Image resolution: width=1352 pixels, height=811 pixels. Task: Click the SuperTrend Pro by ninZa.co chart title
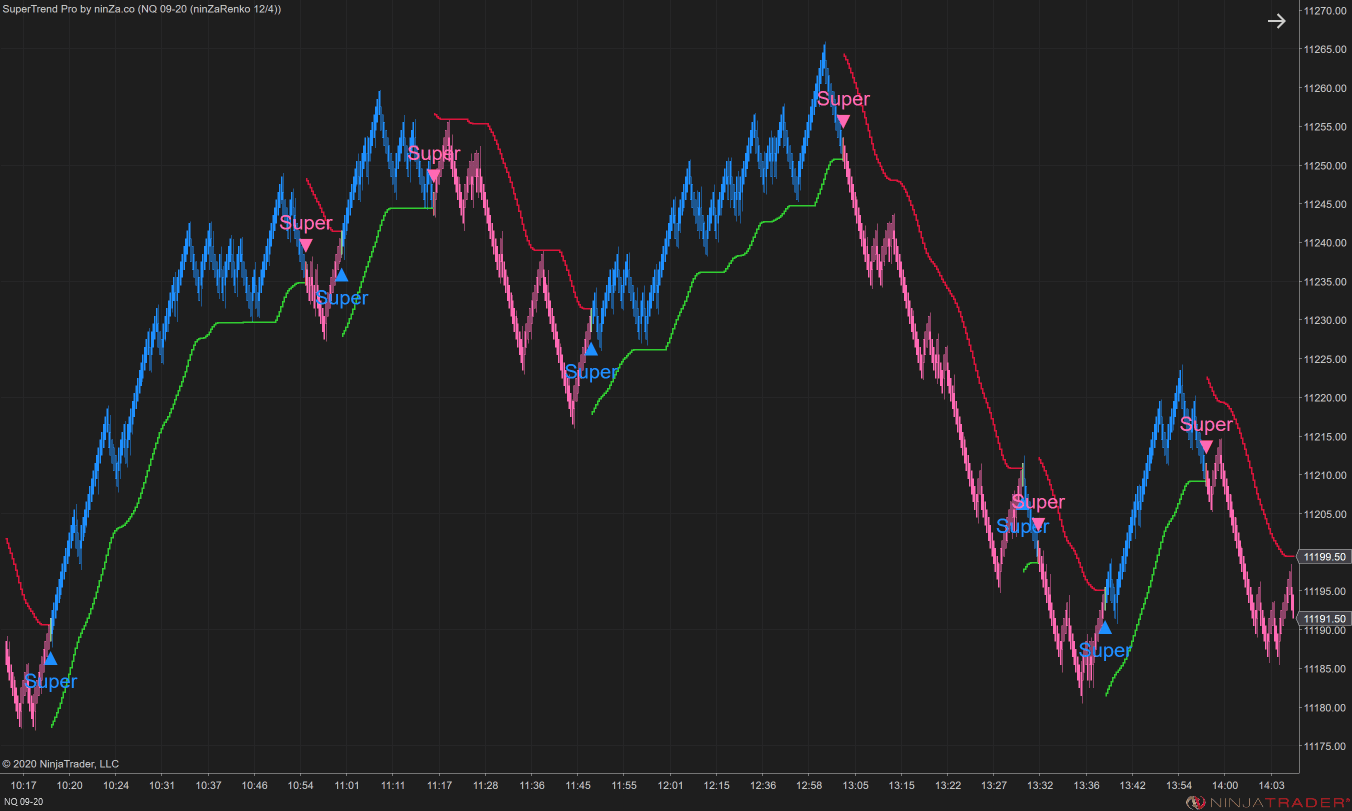point(142,8)
